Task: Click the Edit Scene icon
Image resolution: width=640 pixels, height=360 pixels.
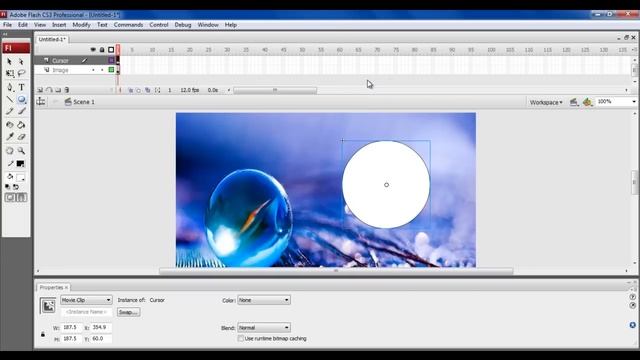Action: (574, 102)
